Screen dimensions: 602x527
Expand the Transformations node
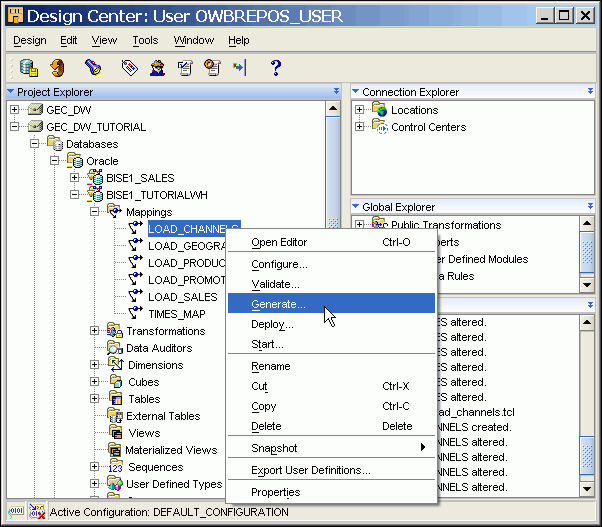(x=94, y=330)
